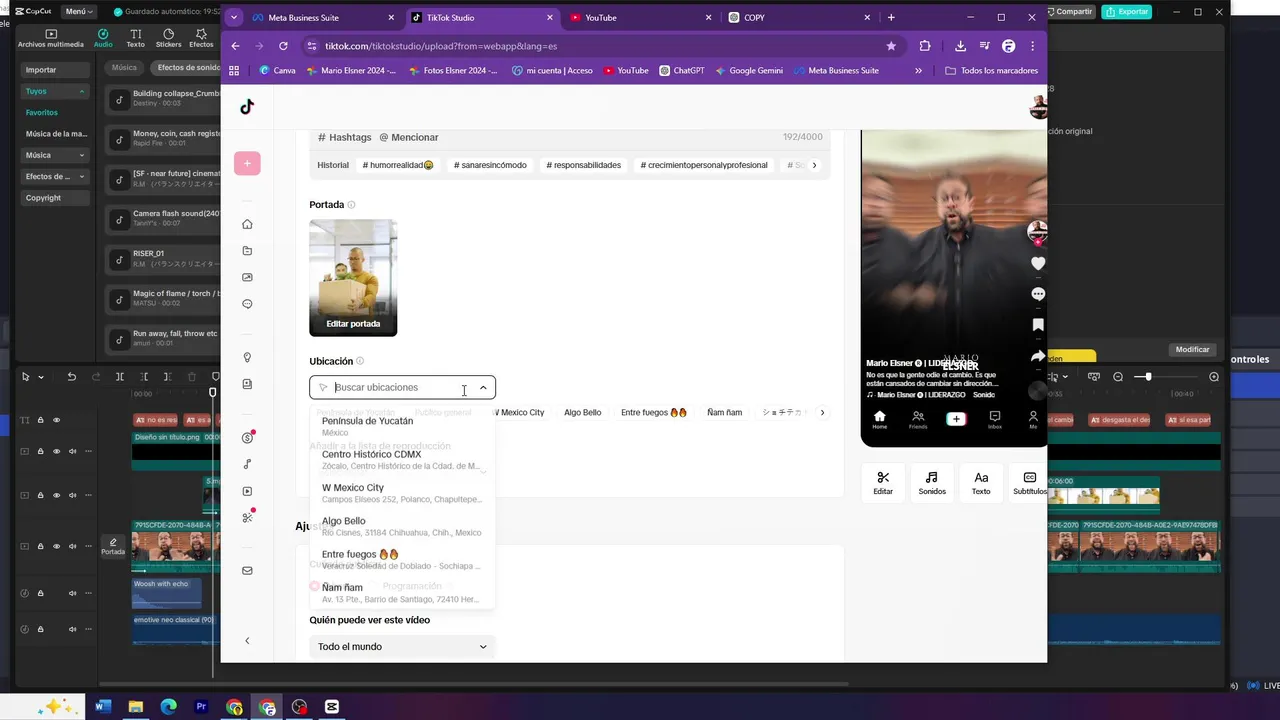Click the pink upload plus button in TikTok sidebar
Screen dimensions: 1280x720
click(247, 164)
